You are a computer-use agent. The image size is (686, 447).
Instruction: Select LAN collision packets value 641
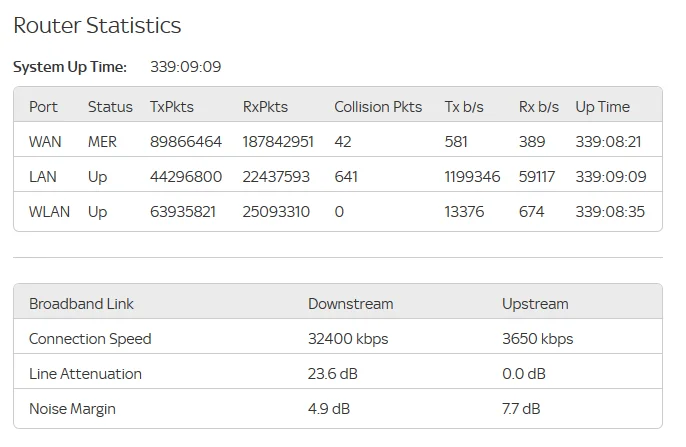click(x=346, y=177)
